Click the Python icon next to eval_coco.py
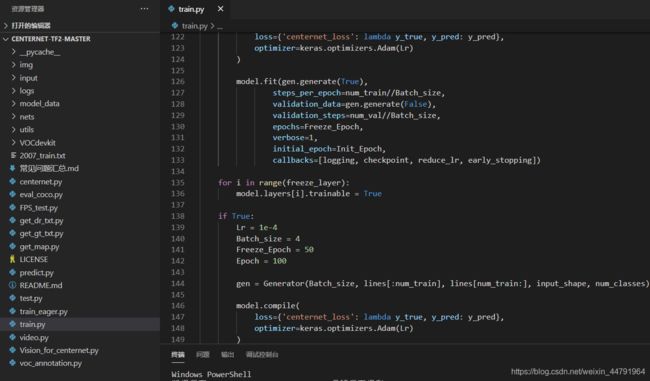Viewport: 650px width, 381px height. tap(12, 194)
